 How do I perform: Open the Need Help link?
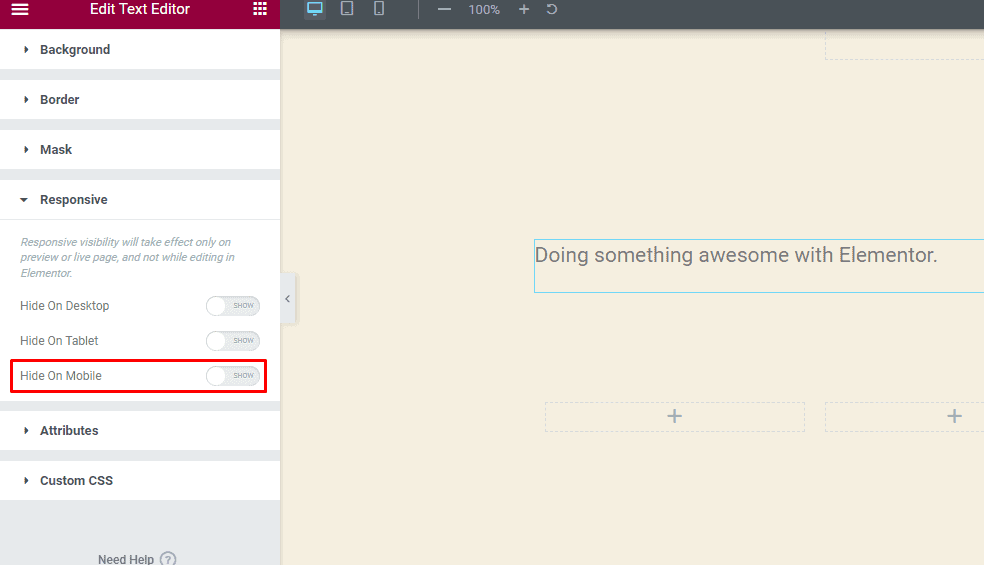click(x=126, y=559)
